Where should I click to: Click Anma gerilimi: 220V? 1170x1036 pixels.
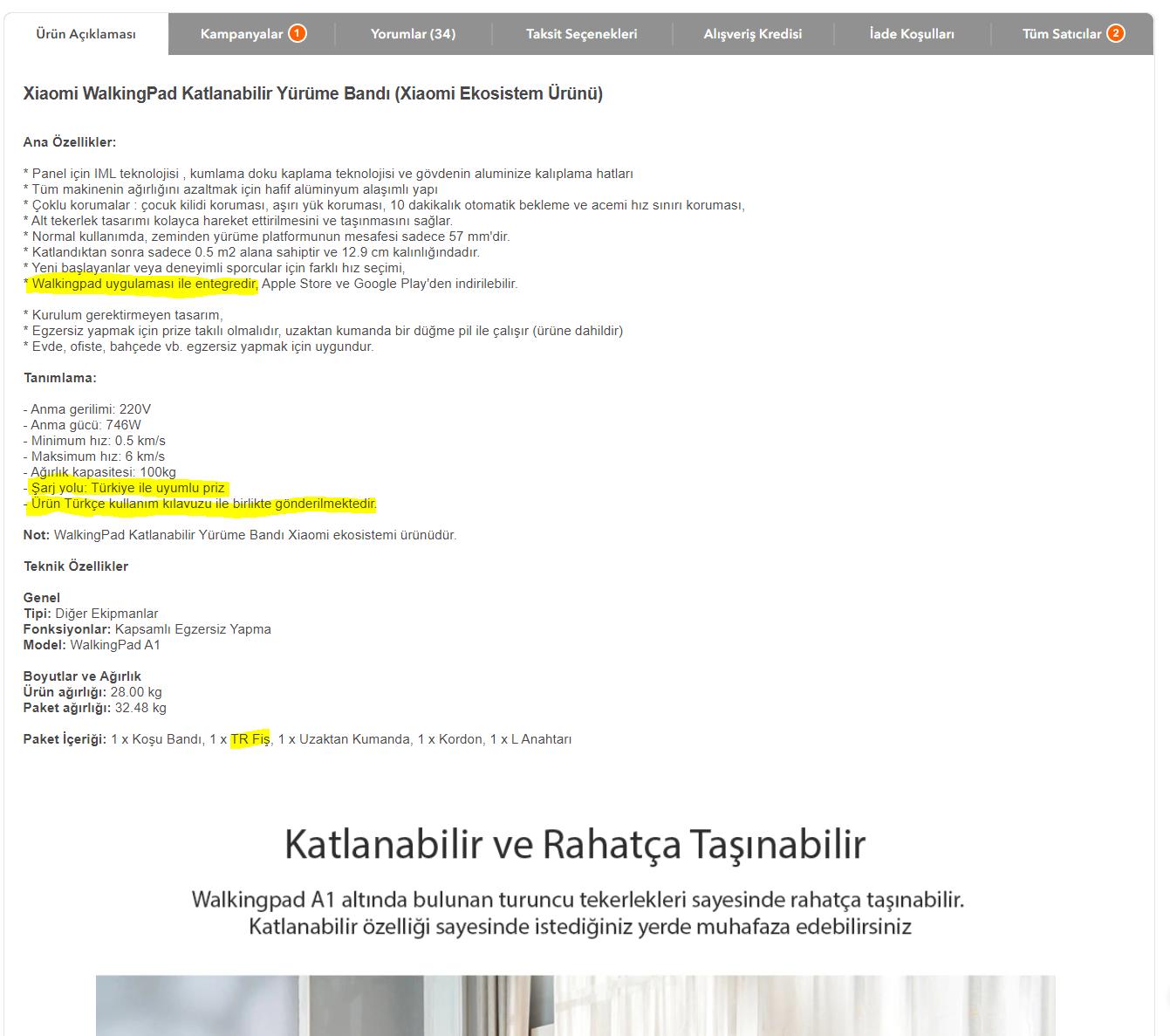[x=87, y=409]
